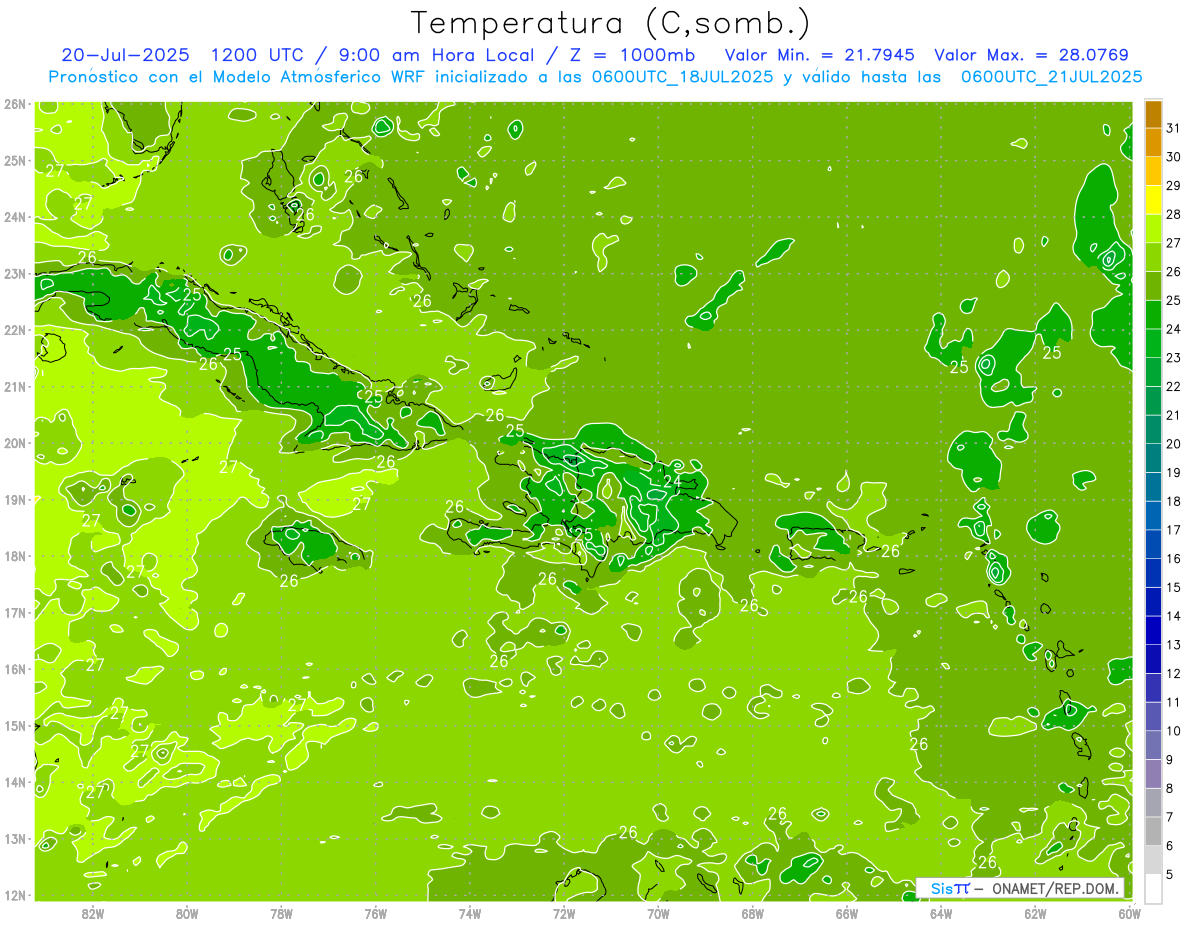Click the "70W" longitude axis label

point(658,913)
